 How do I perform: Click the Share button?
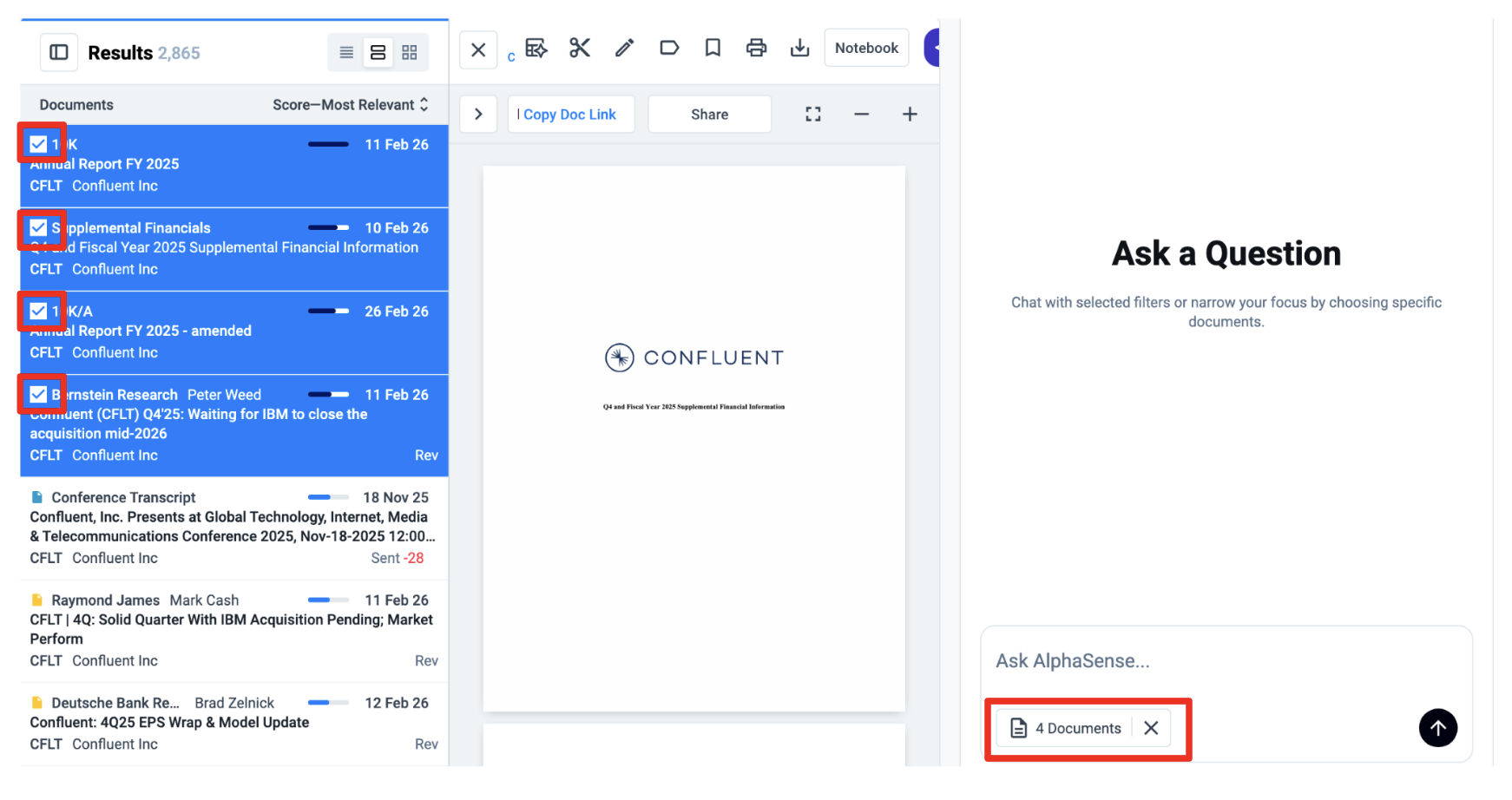709,115
